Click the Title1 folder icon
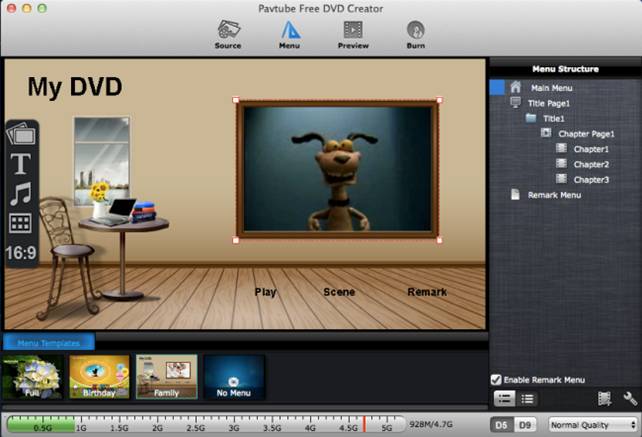This screenshot has width=642, height=437. (531, 118)
